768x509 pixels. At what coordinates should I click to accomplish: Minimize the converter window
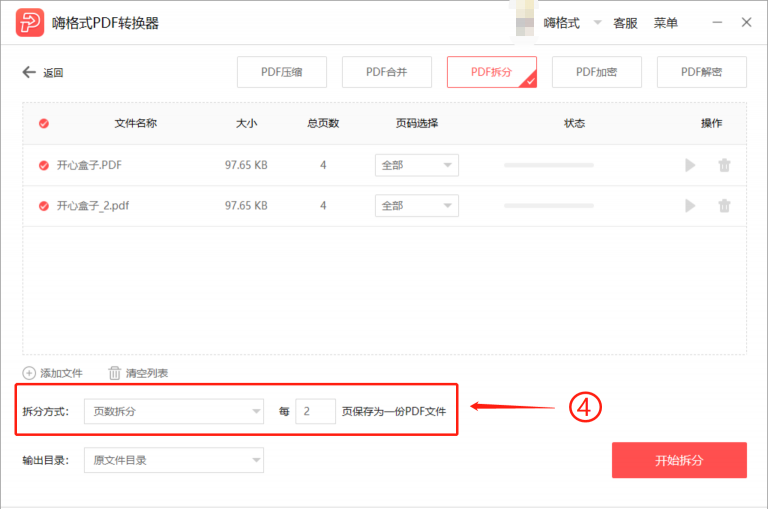[x=717, y=23]
